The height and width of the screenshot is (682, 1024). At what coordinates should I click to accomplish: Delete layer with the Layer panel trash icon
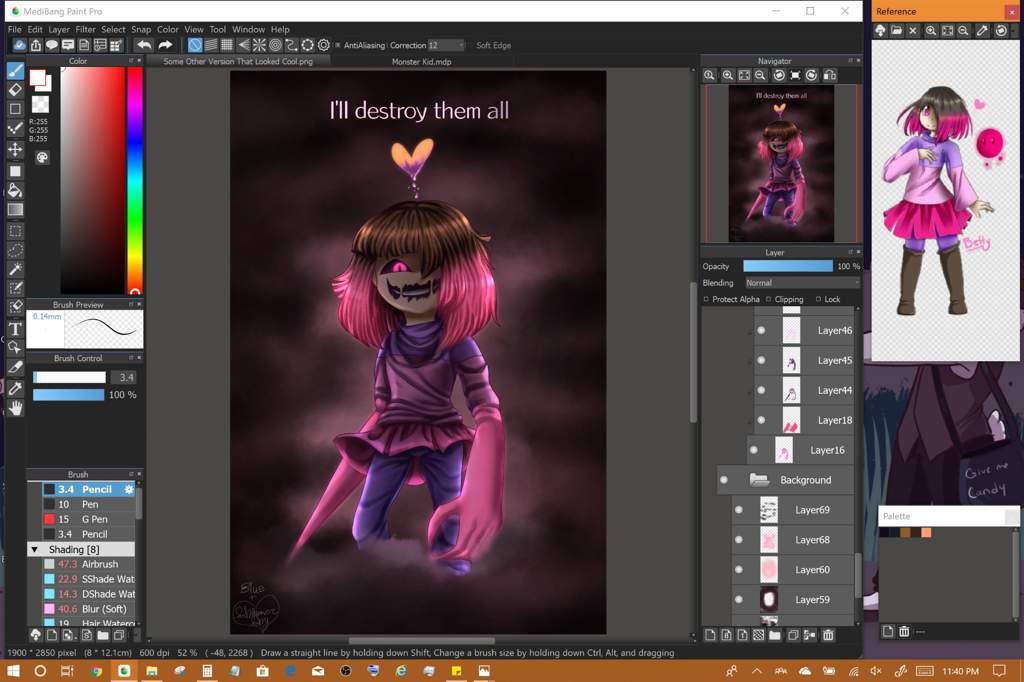828,635
